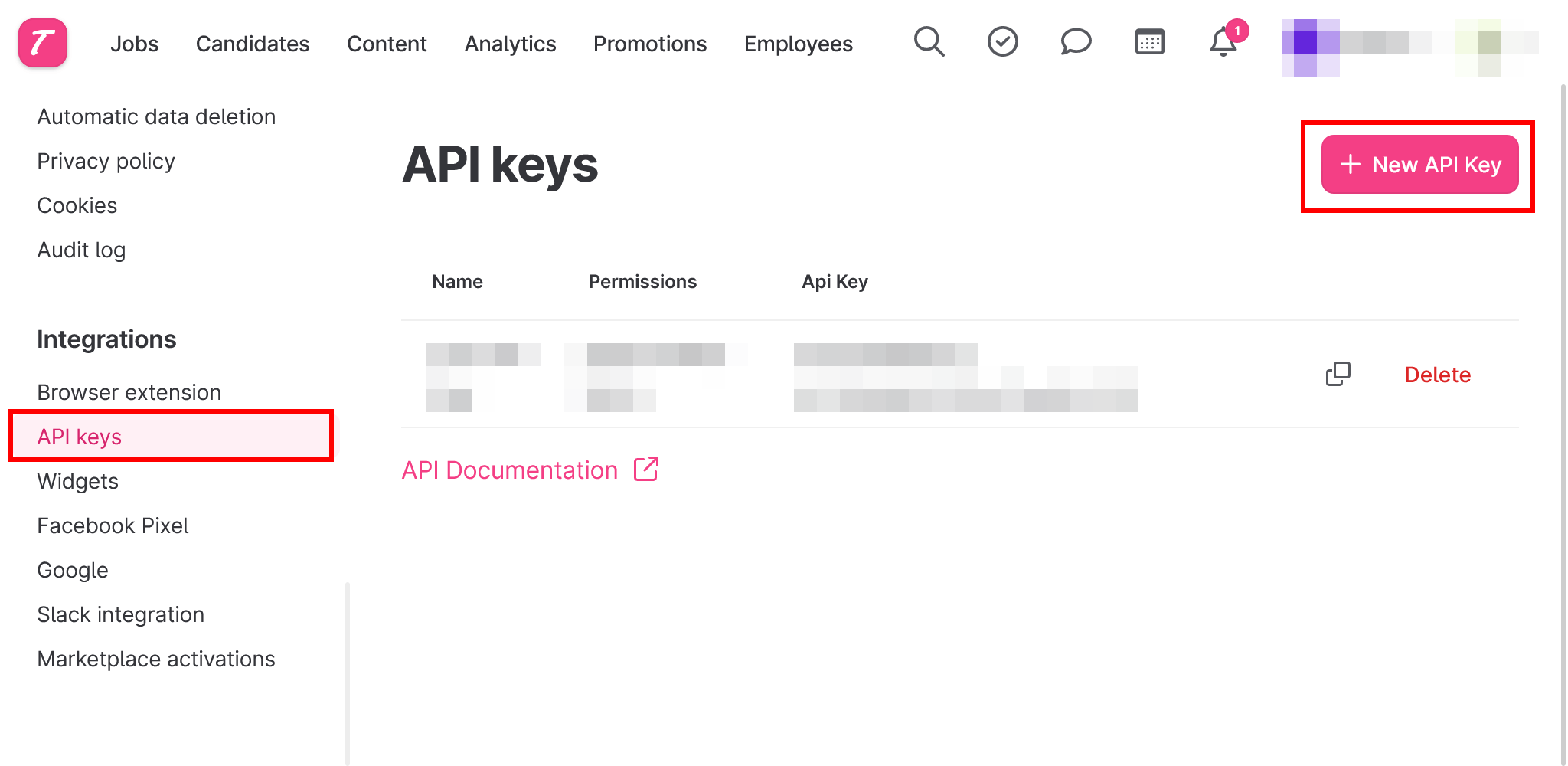Click the Permissions column header
Image resolution: width=1568 pixels, height=766 pixels.
[x=642, y=282]
